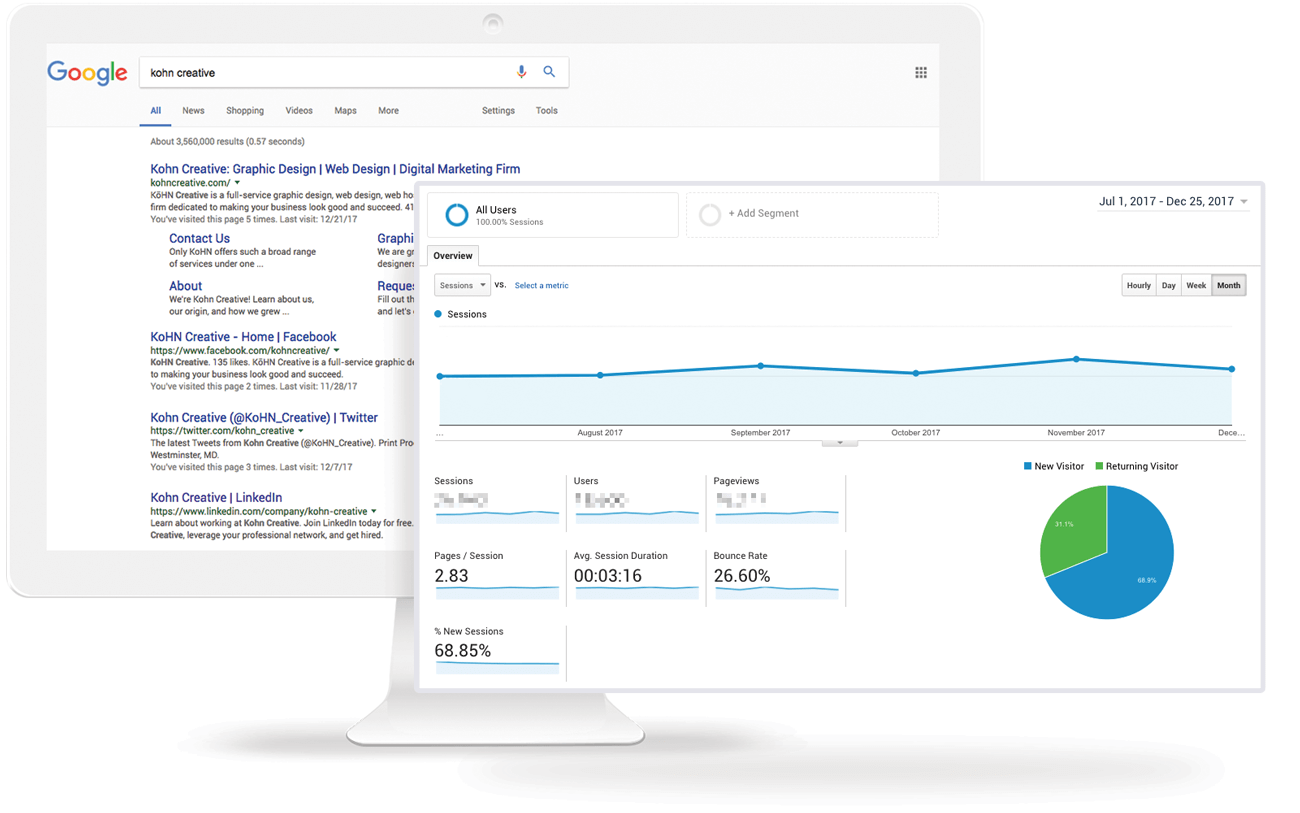Screen dimensions: 1300x813
Task: Open Kohn Creative: Graphic Design result link
Action: click(335, 169)
